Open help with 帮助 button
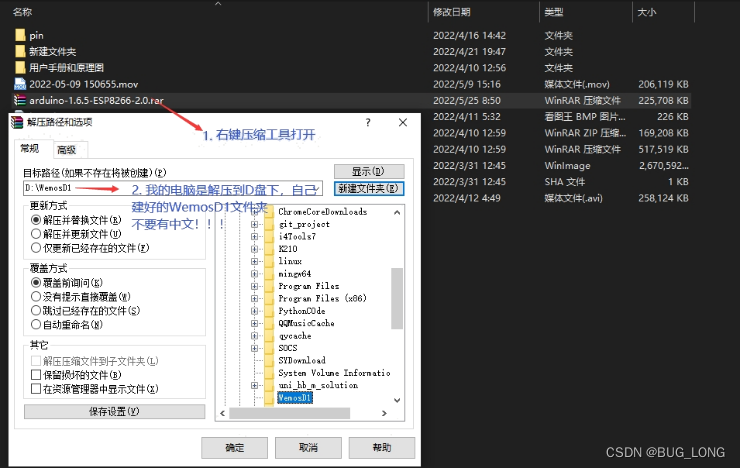 (382, 448)
